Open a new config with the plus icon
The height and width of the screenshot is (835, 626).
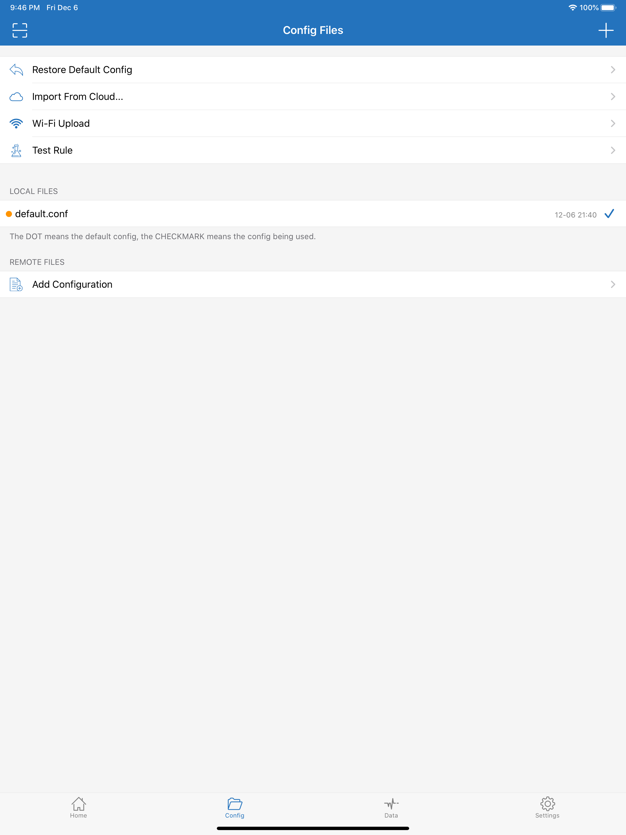[605, 30]
